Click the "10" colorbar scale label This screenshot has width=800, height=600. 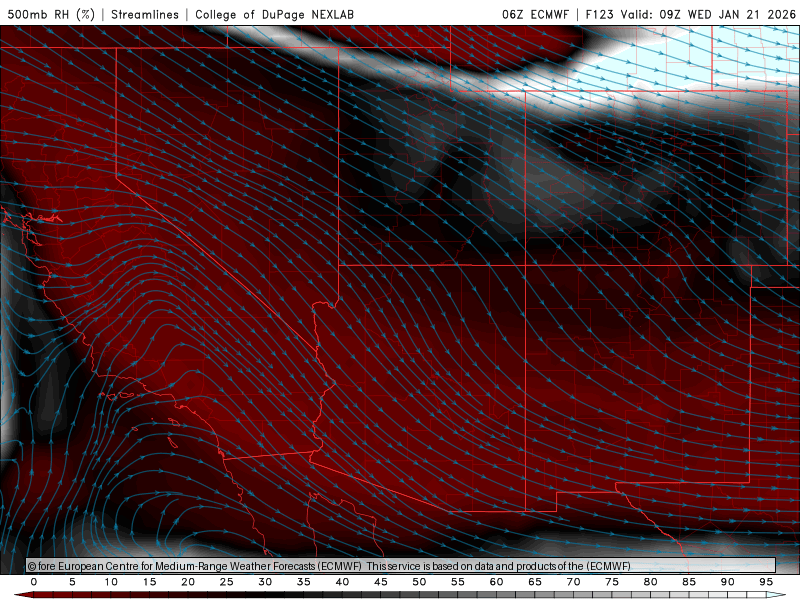click(x=111, y=582)
